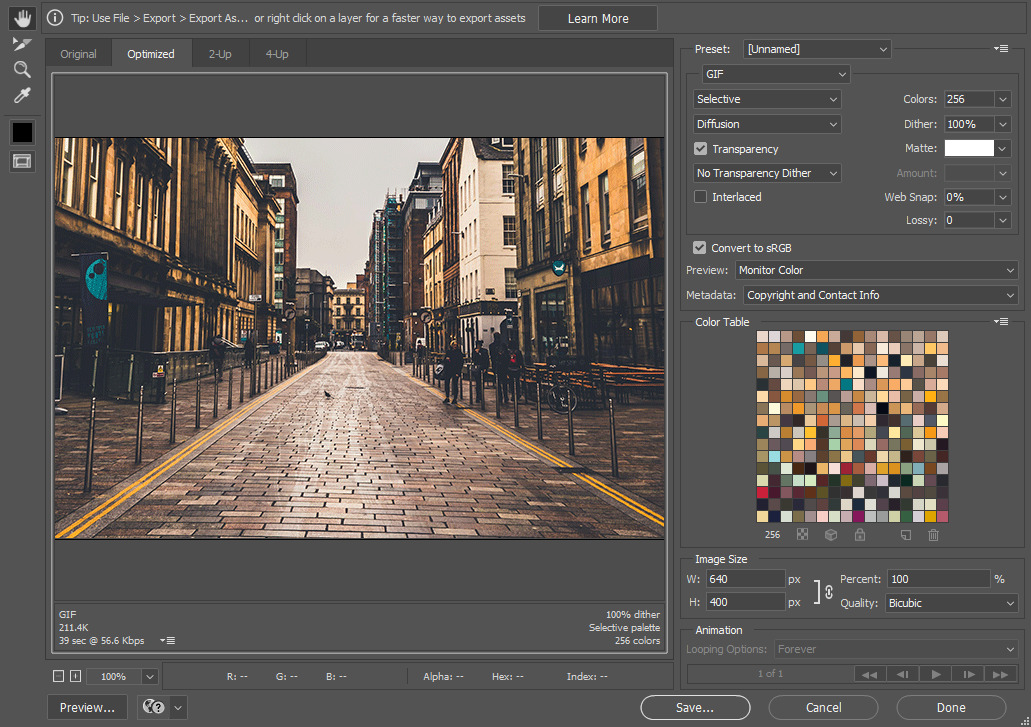The image size is (1031, 727).
Task: Switch to the 4-Up tab
Action: 277,54
